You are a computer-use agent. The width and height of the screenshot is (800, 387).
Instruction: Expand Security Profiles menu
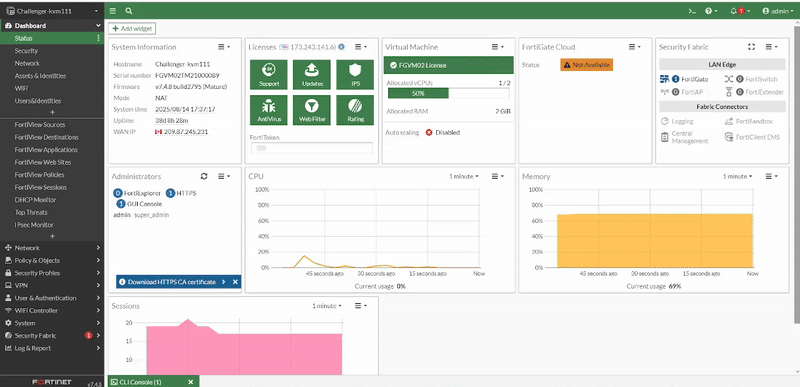(52, 273)
